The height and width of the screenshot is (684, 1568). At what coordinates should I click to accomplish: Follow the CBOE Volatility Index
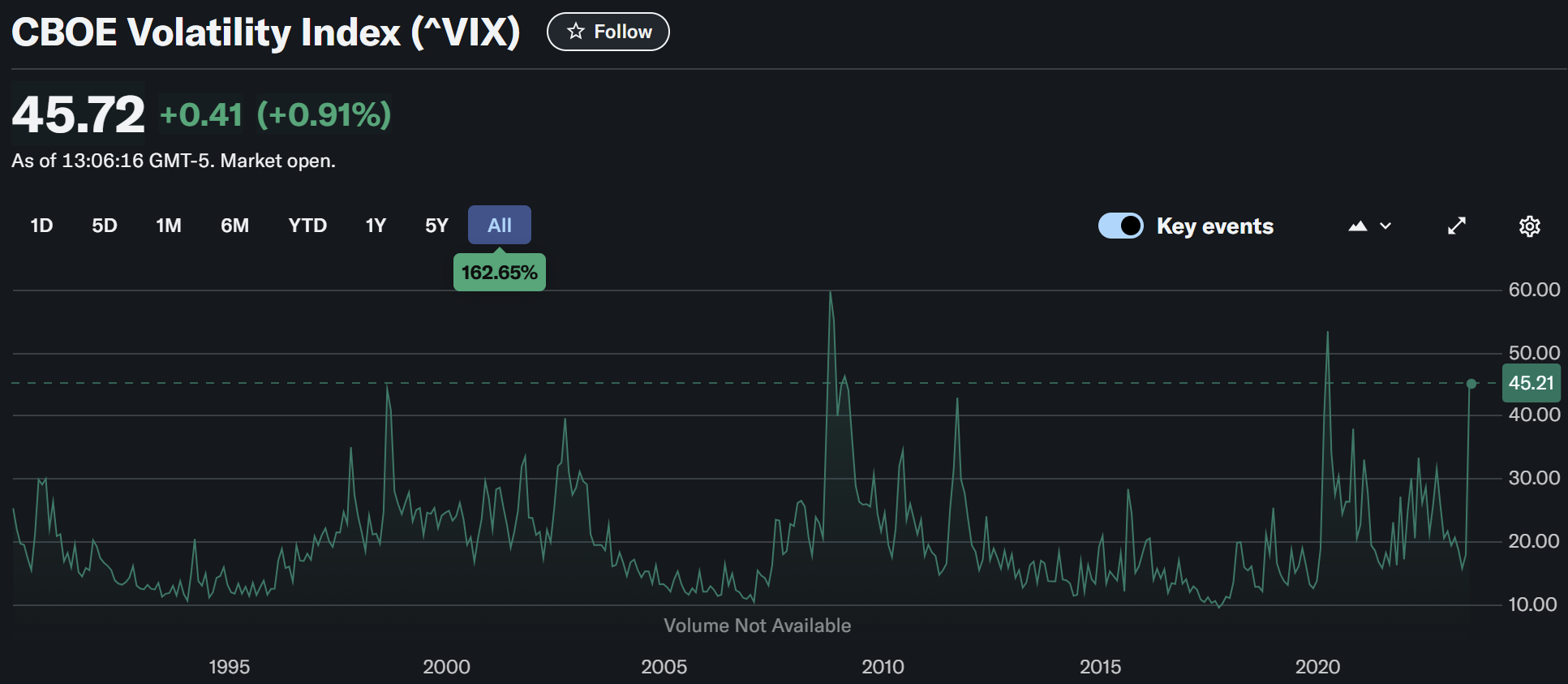pos(608,32)
